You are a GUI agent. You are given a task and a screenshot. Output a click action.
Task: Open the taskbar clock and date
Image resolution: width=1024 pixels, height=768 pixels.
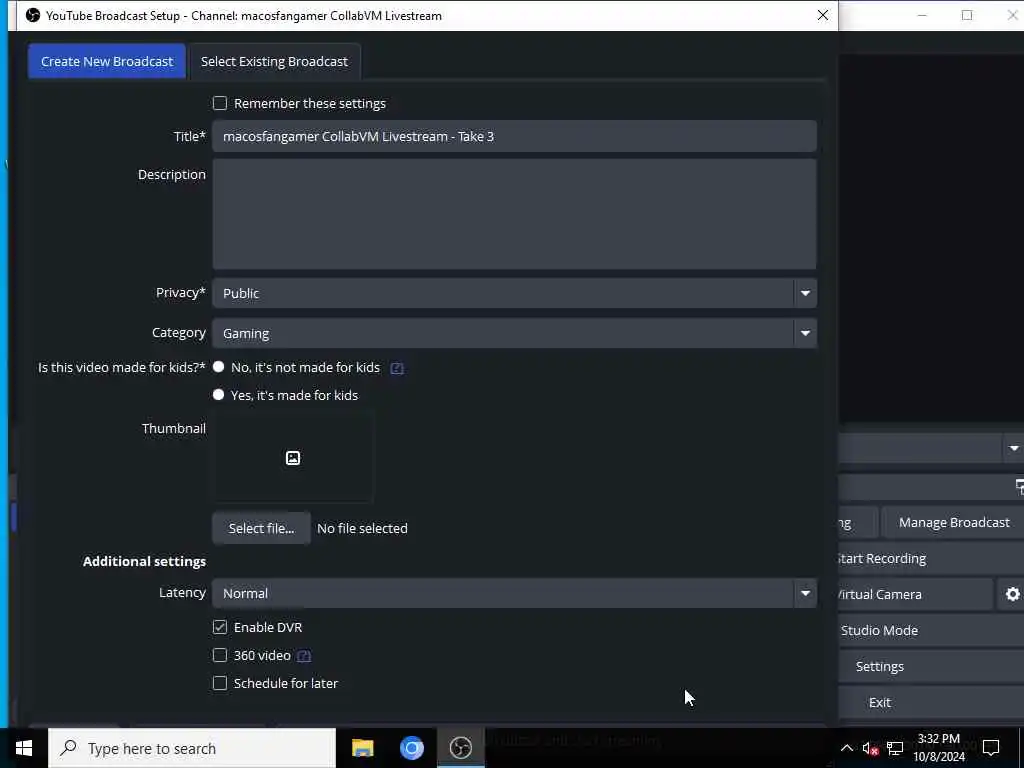tap(938, 748)
